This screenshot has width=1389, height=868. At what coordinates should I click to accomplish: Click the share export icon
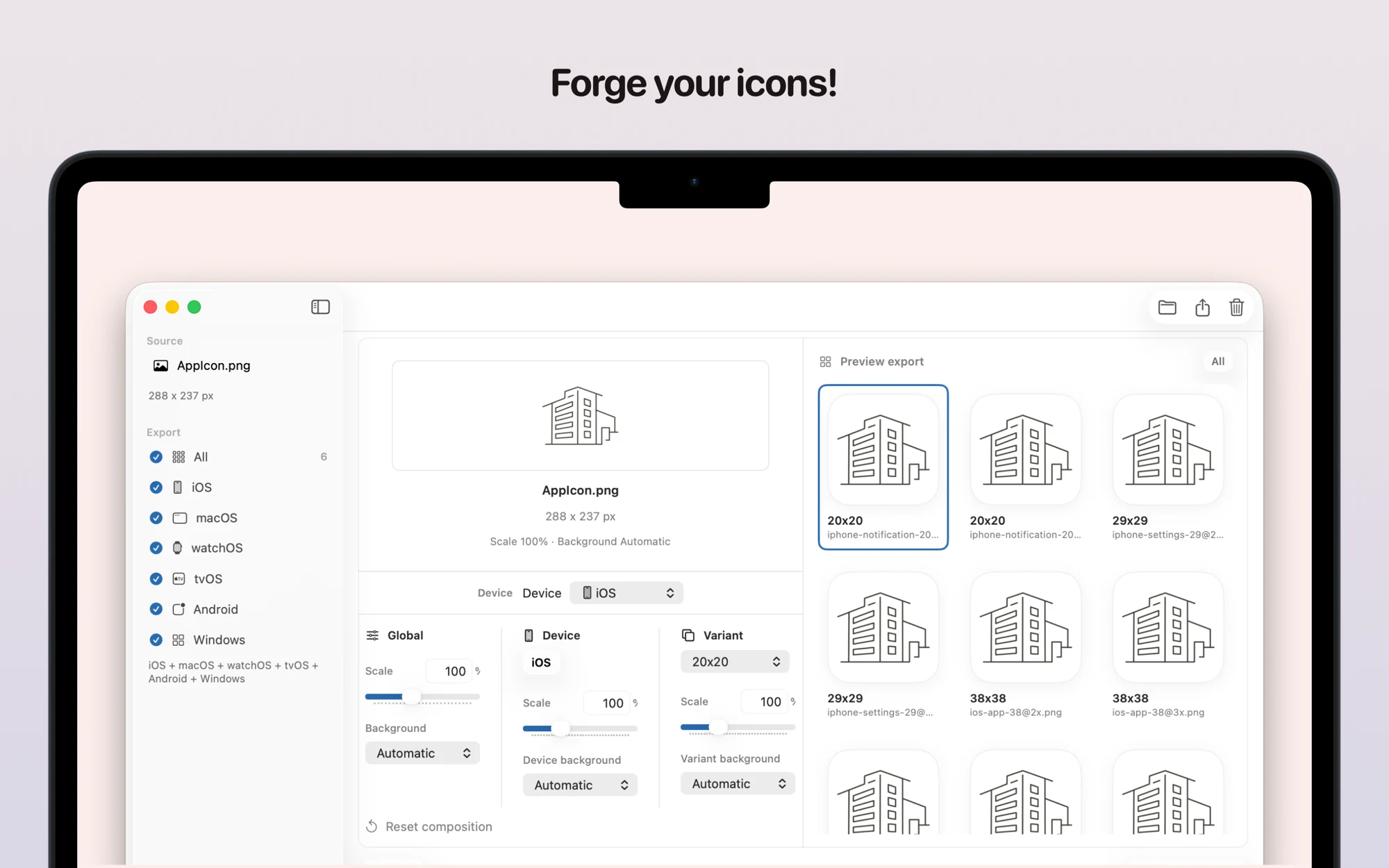(1202, 308)
